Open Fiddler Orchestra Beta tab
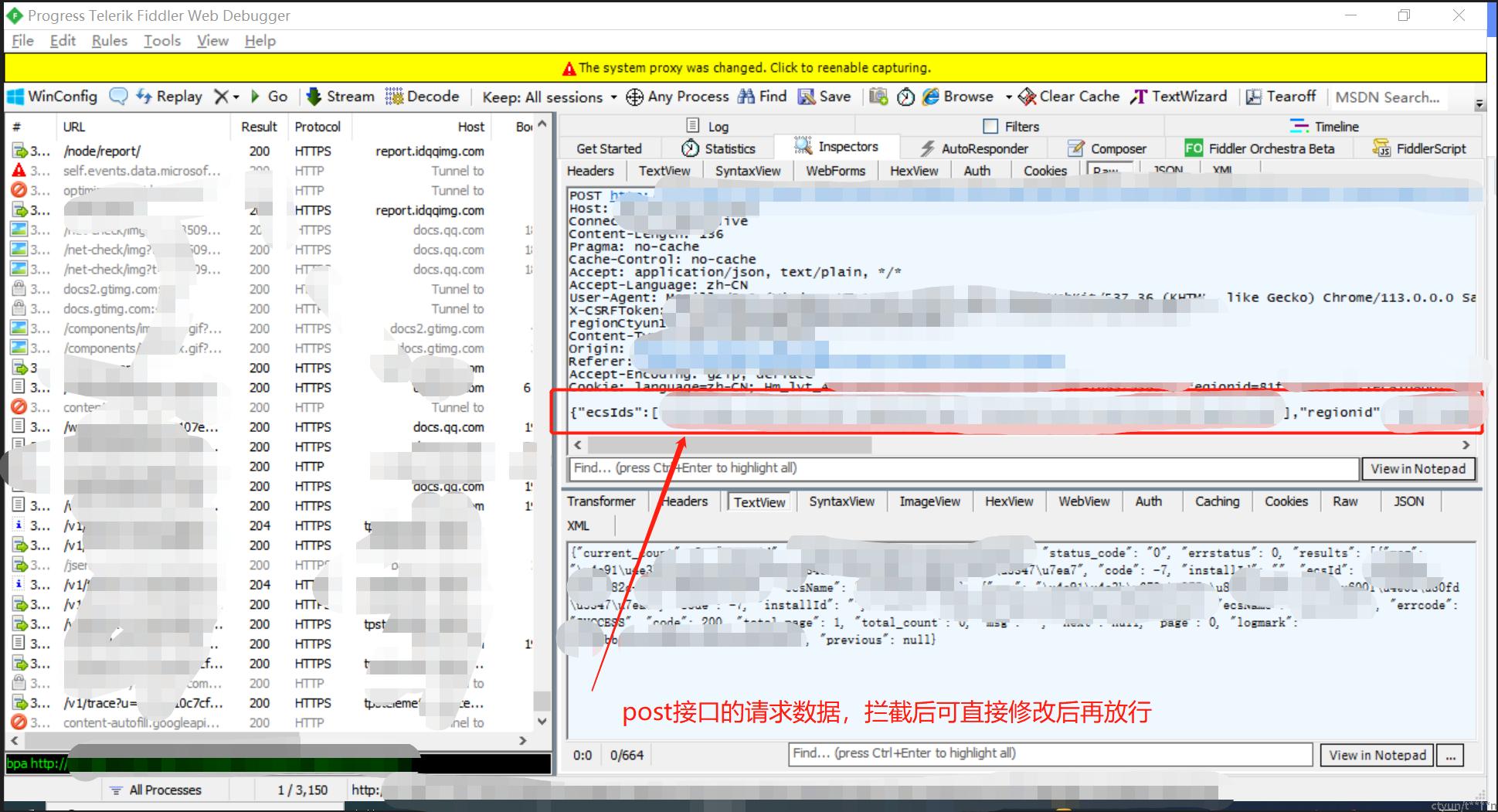The height and width of the screenshot is (812, 1498). pyautogui.click(x=1260, y=148)
